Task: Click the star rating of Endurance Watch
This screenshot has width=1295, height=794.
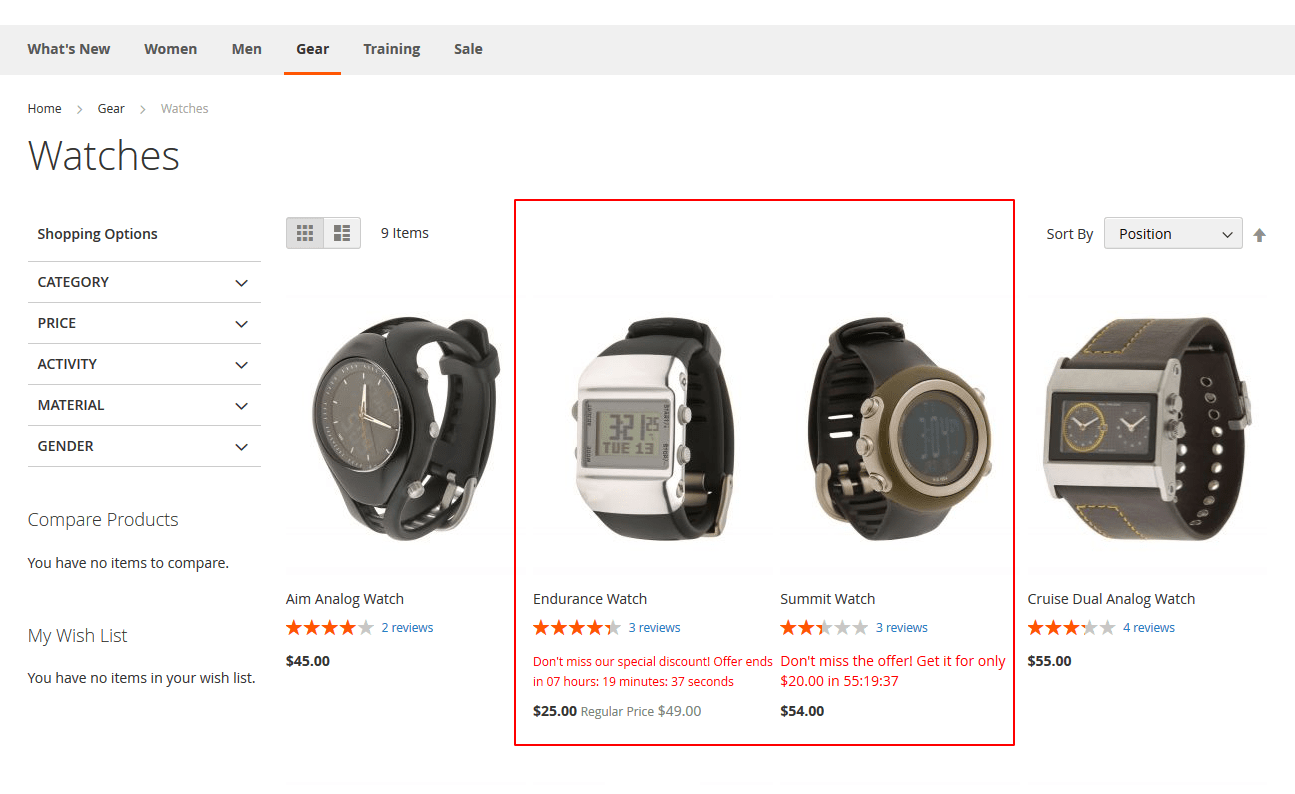Action: point(576,627)
